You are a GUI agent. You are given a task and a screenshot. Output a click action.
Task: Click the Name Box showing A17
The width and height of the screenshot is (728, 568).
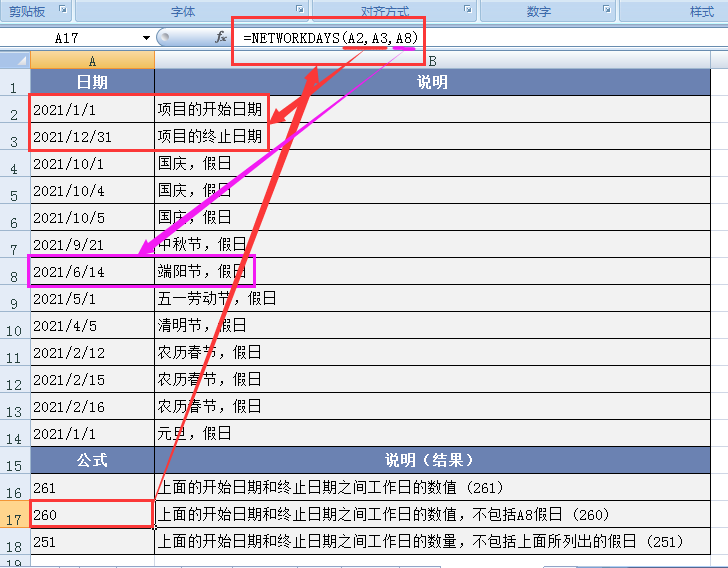[x=70, y=38]
